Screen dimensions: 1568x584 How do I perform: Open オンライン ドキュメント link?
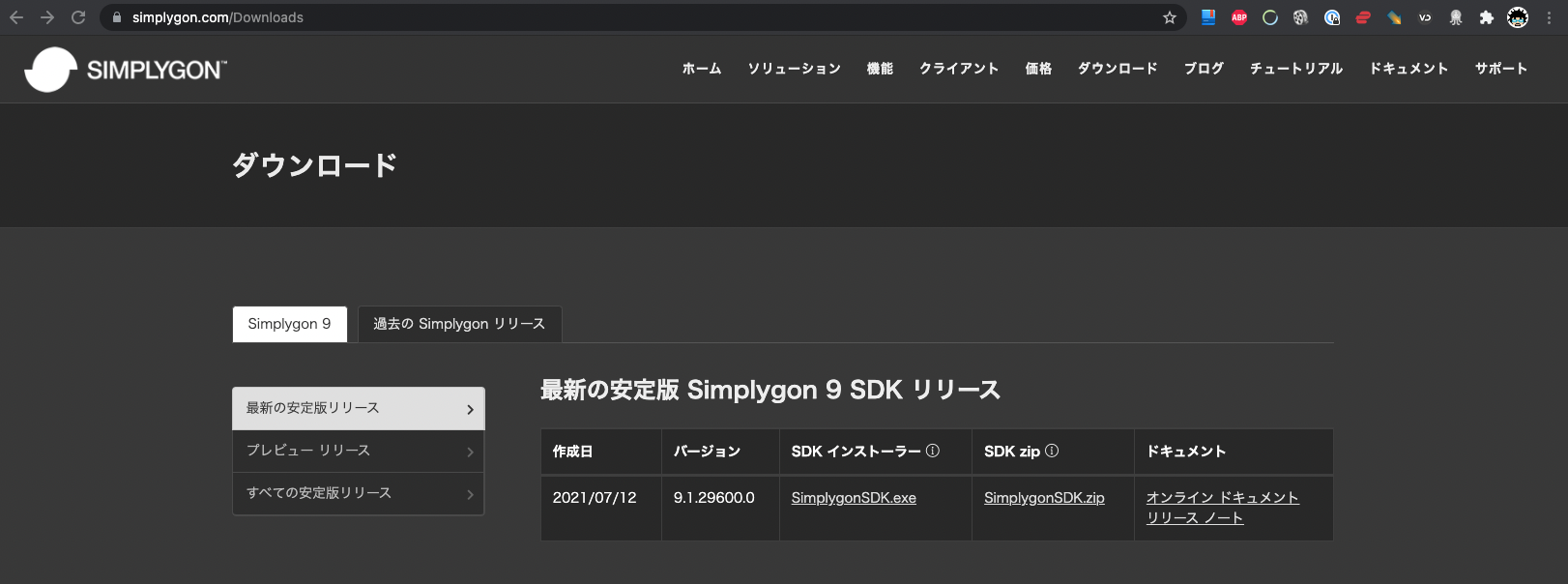point(1223,497)
